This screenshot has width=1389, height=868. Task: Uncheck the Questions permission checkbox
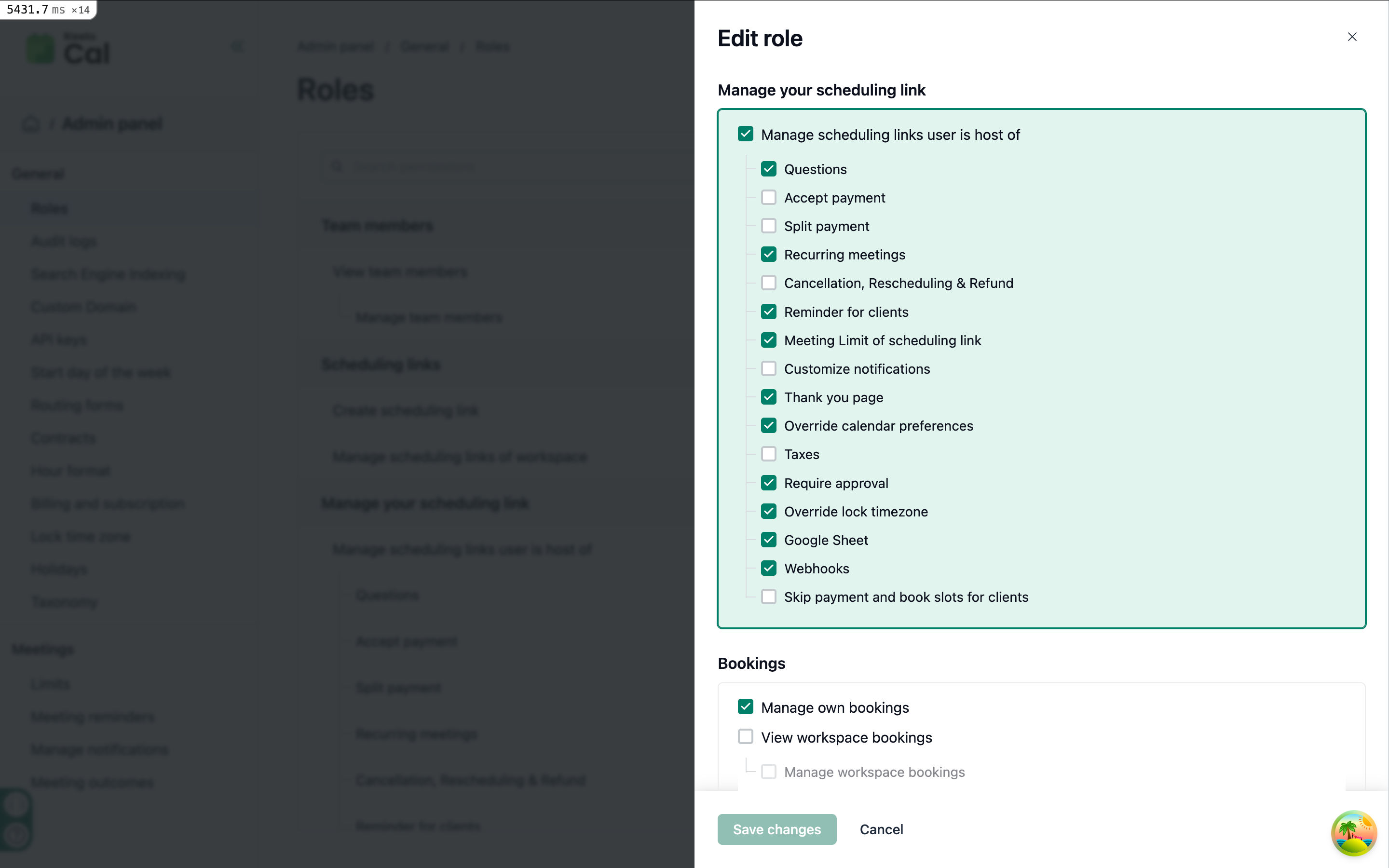click(x=769, y=169)
